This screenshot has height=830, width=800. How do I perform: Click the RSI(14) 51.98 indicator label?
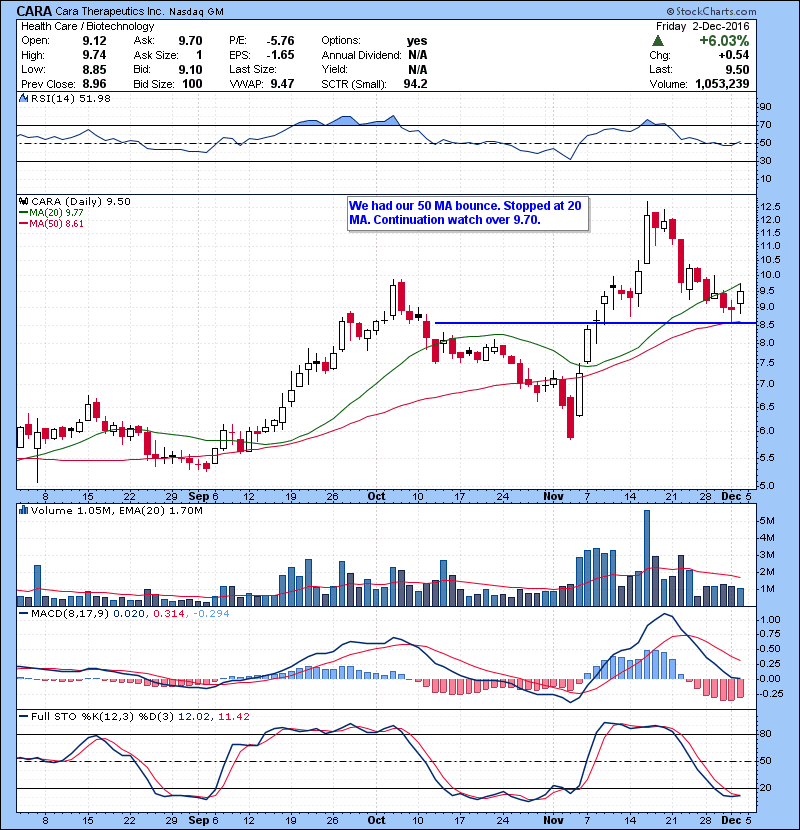71,98
